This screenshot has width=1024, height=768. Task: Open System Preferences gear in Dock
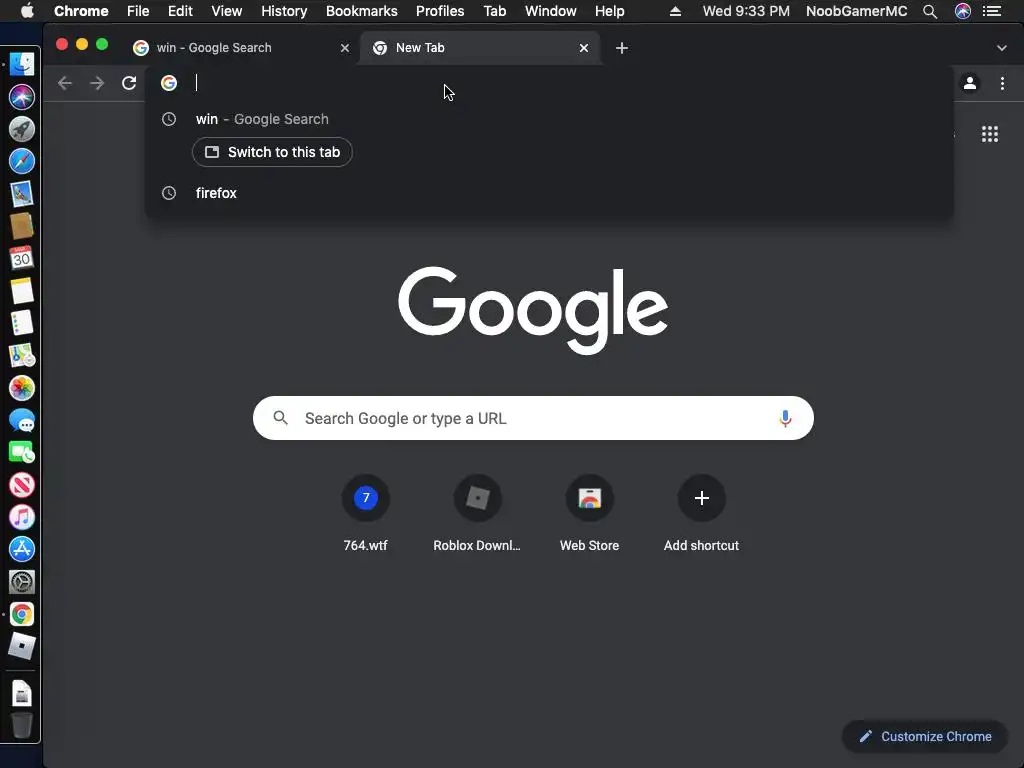tap(22, 581)
